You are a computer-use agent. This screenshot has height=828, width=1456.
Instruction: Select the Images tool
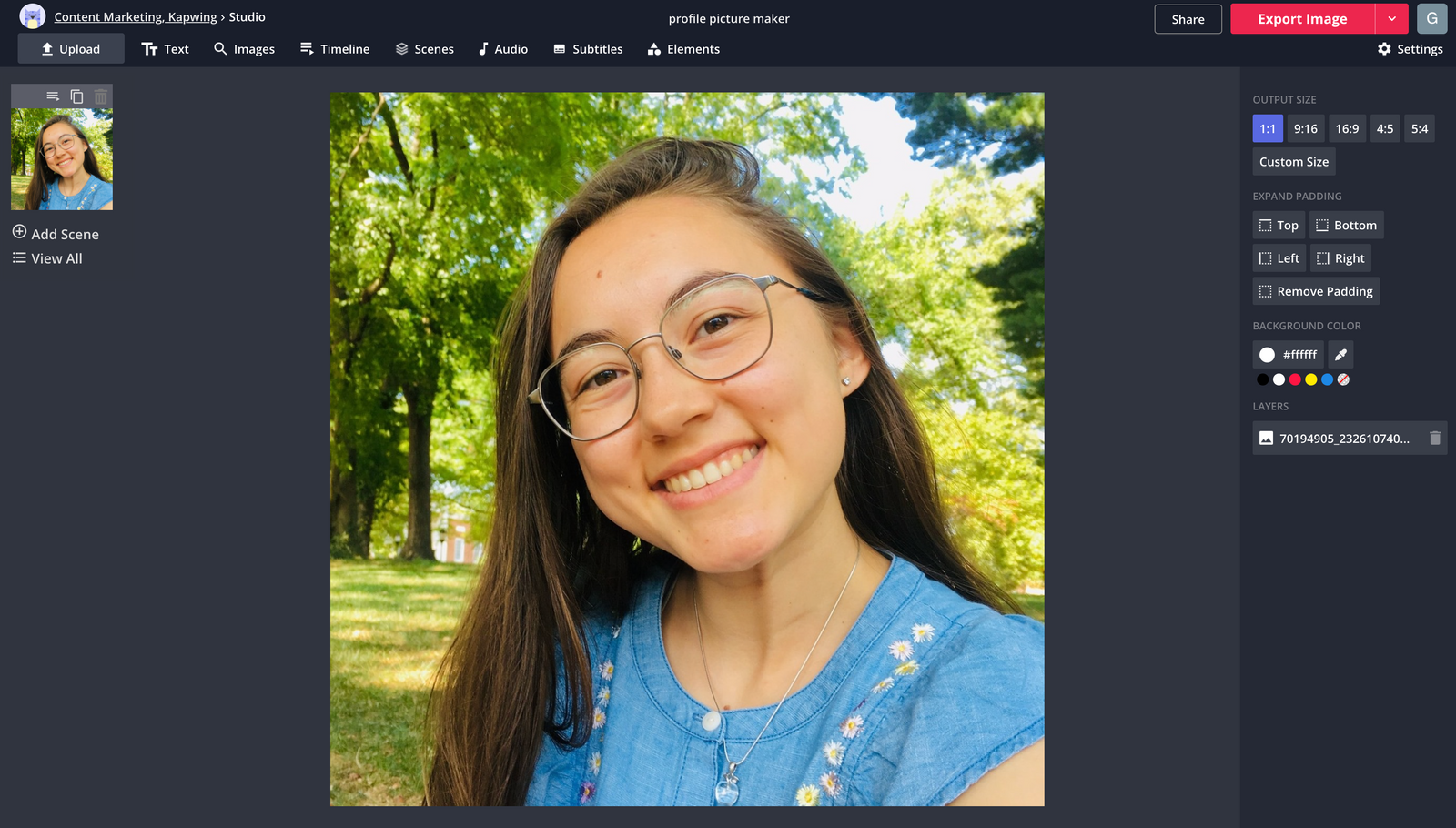(x=244, y=49)
